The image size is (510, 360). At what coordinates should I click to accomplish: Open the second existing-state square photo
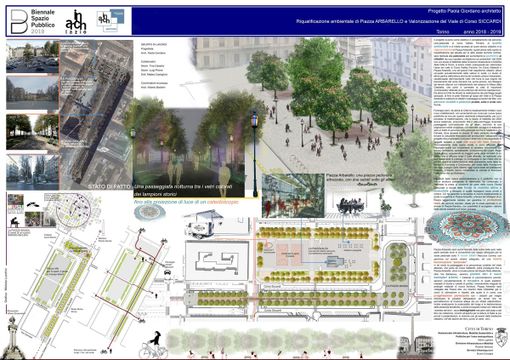32,93
